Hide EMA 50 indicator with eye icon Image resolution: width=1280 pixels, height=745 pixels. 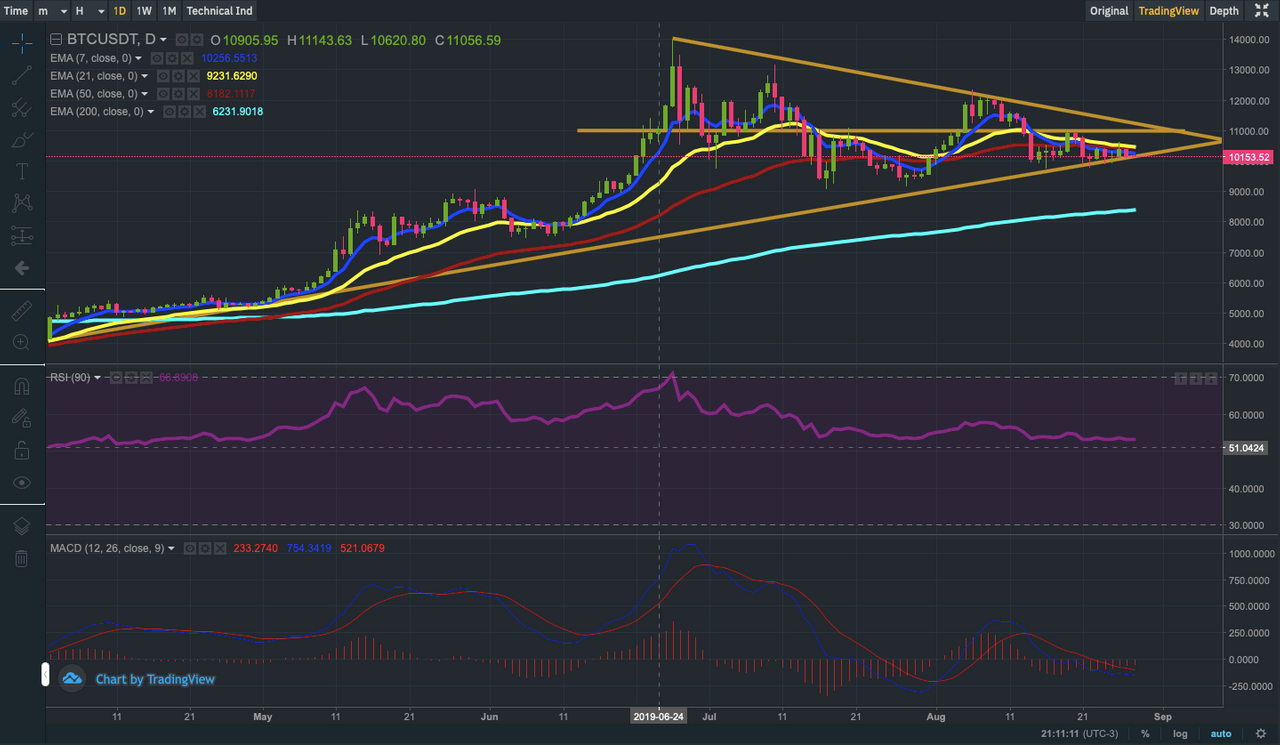coord(163,94)
